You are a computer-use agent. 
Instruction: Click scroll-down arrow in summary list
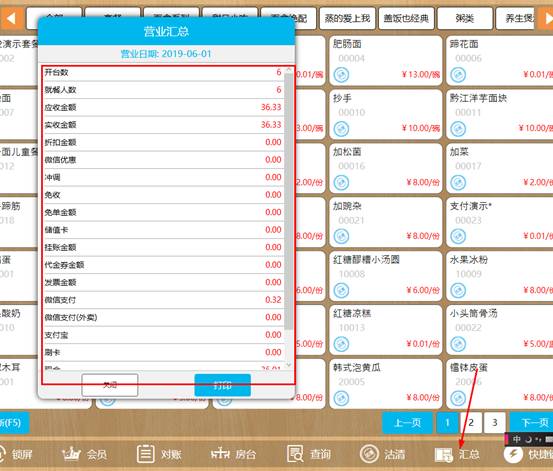(x=289, y=365)
